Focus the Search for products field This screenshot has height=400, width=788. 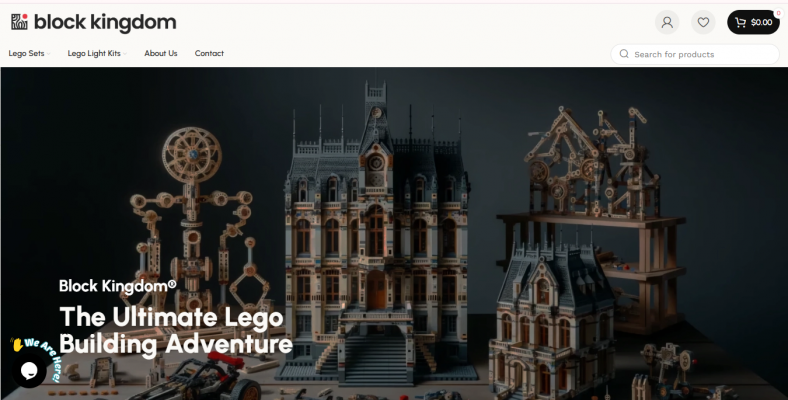click(x=695, y=54)
